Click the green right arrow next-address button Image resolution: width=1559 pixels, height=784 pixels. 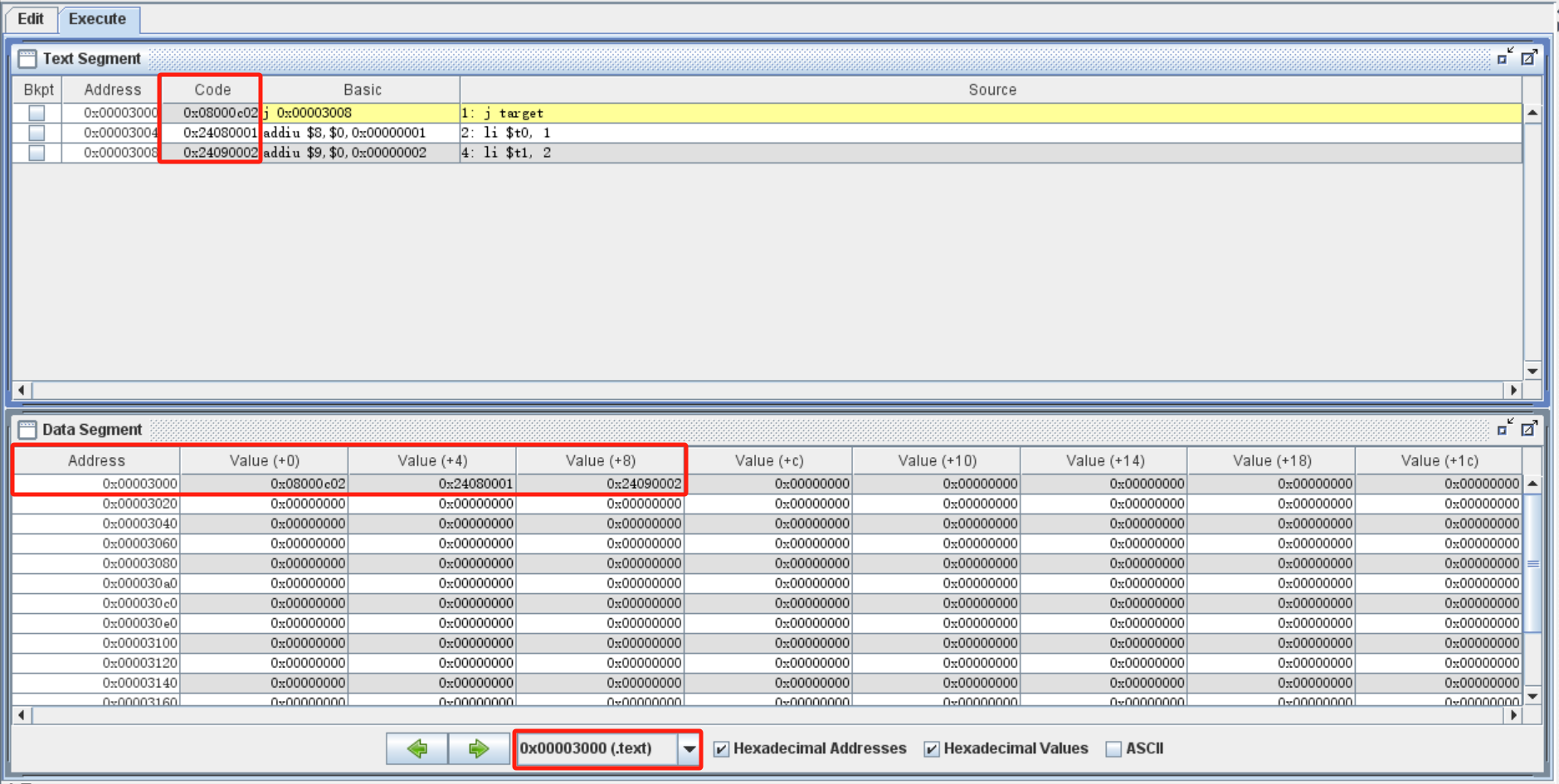click(479, 748)
